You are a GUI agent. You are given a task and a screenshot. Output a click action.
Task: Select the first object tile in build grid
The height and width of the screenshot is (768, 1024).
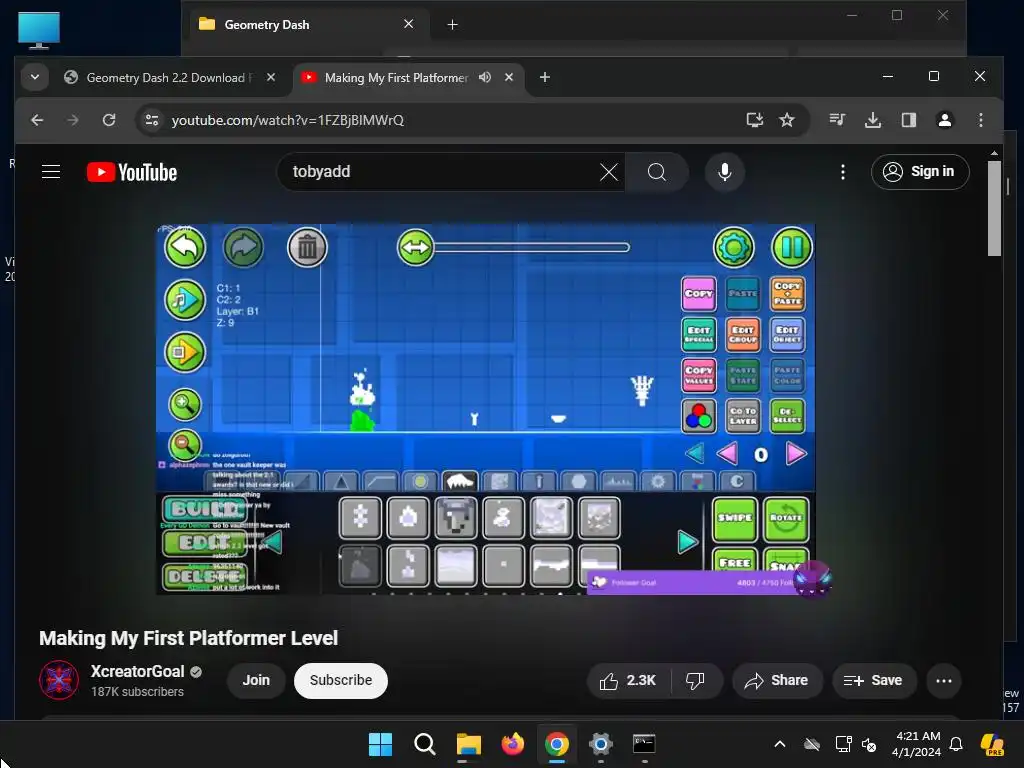coord(360,518)
